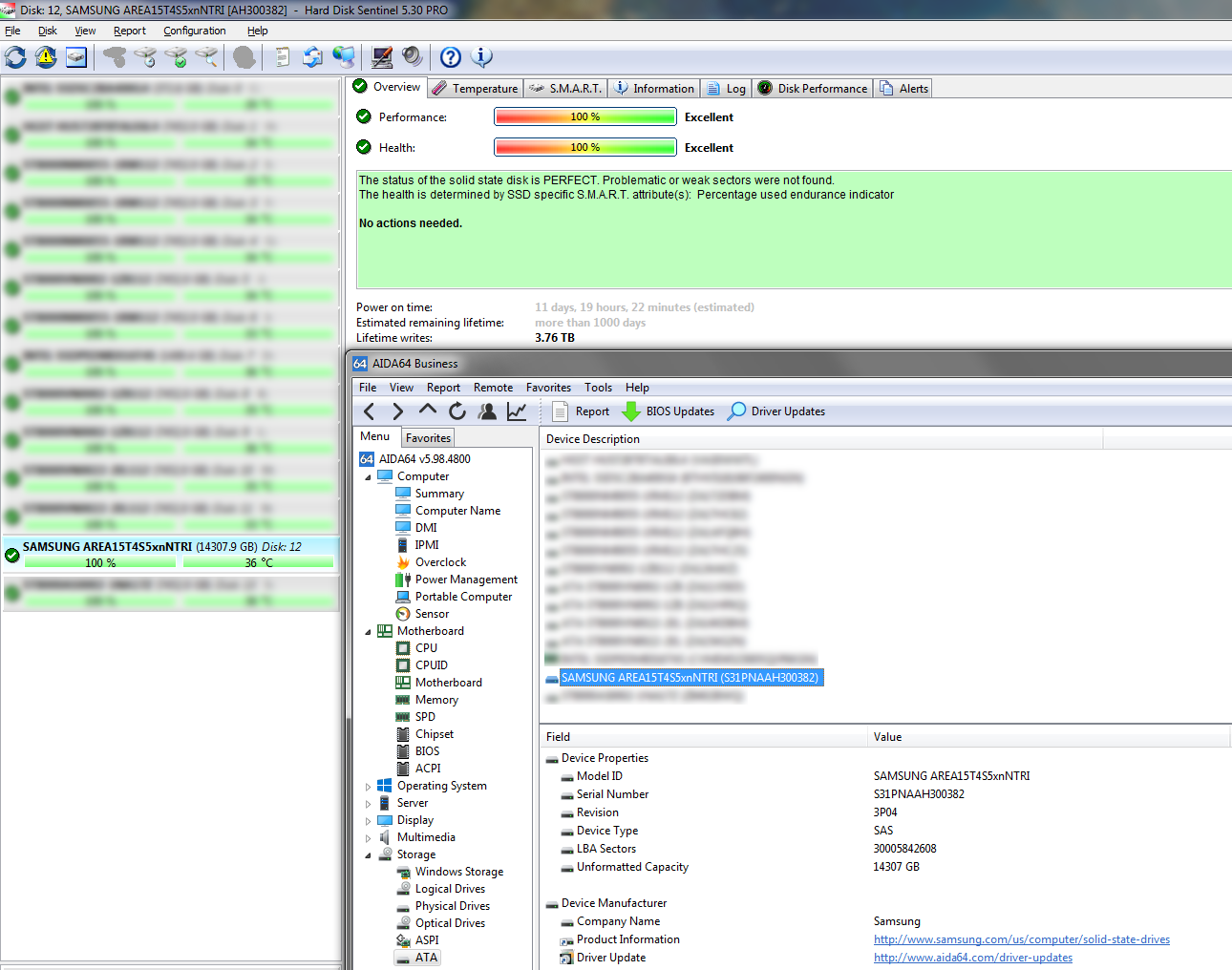Collapse the Storage tree node
The width and height of the screenshot is (1232, 970).
pos(369,855)
